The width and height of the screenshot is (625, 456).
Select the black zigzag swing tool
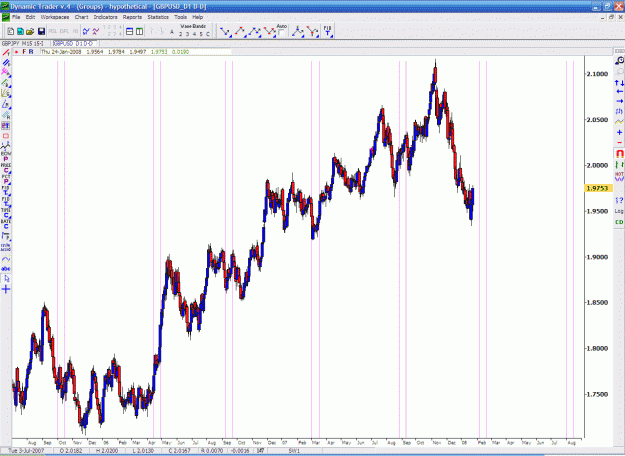click(6, 146)
